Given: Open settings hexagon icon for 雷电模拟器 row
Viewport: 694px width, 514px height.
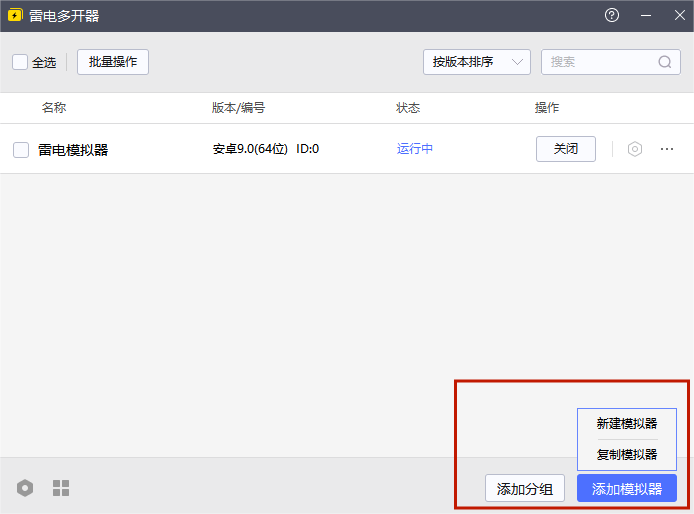Looking at the screenshot, I should point(635,149).
